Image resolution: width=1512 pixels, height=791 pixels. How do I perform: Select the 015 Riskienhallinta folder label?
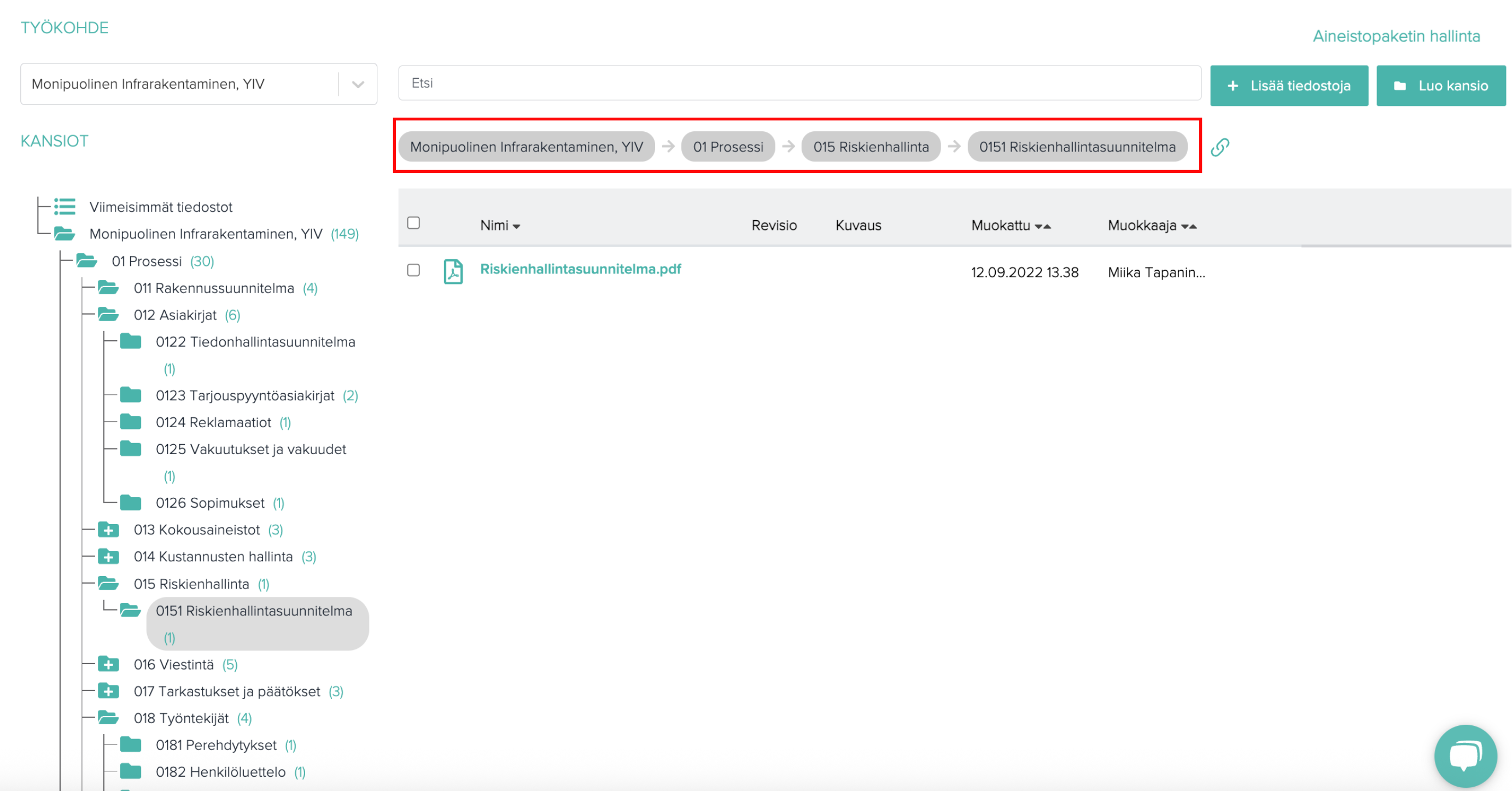click(191, 584)
